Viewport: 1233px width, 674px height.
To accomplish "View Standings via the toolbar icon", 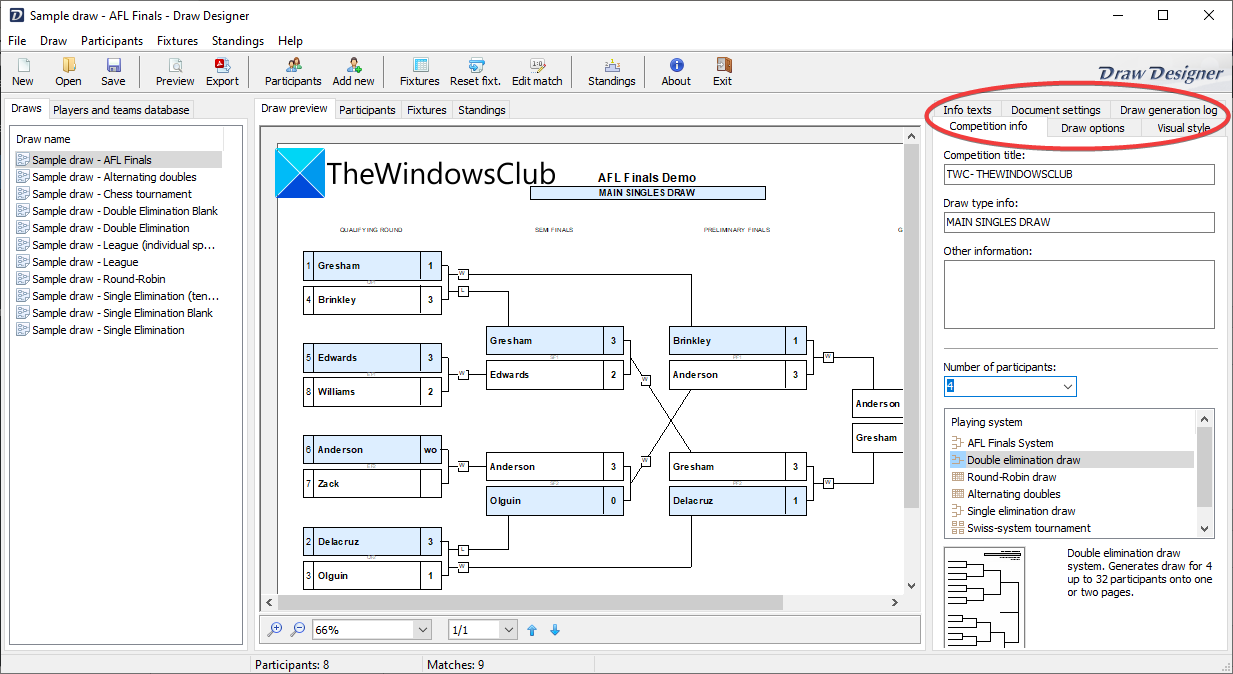I will click(610, 71).
